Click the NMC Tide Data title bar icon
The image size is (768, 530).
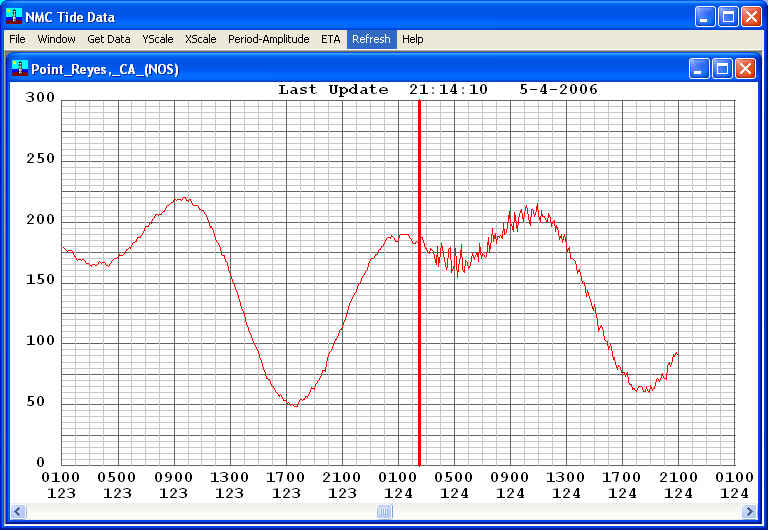(x=14, y=16)
